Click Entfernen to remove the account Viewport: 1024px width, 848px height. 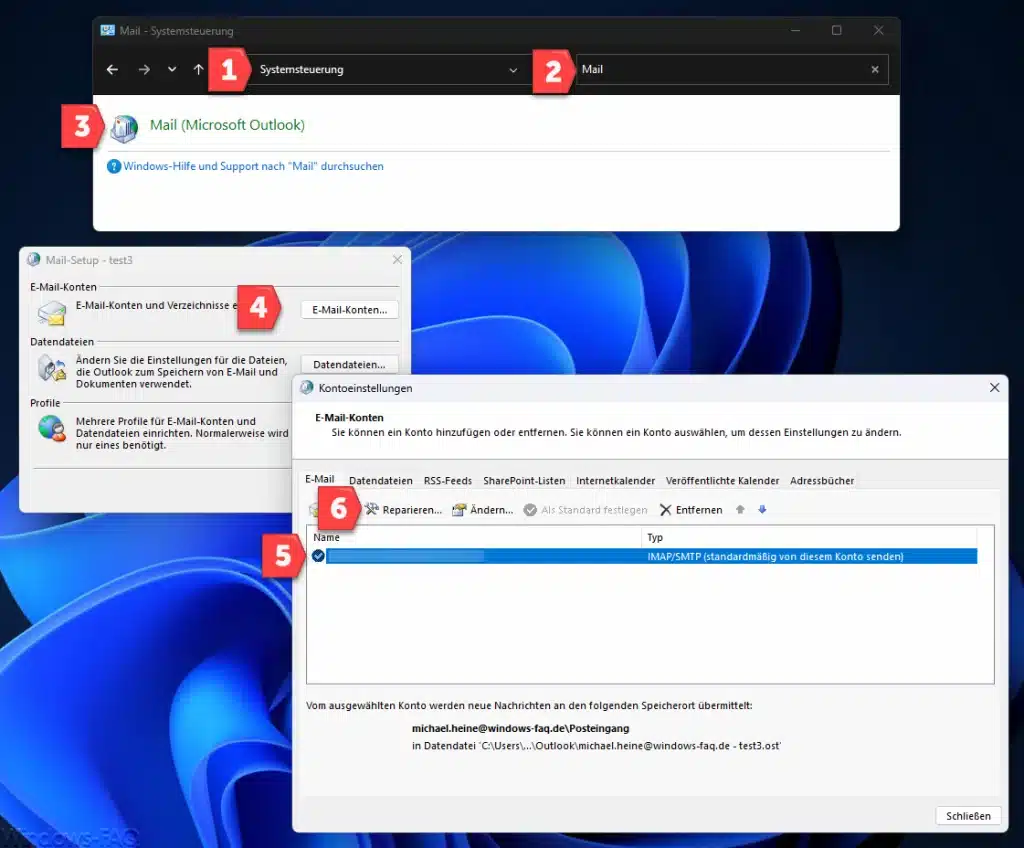pos(691,510)
